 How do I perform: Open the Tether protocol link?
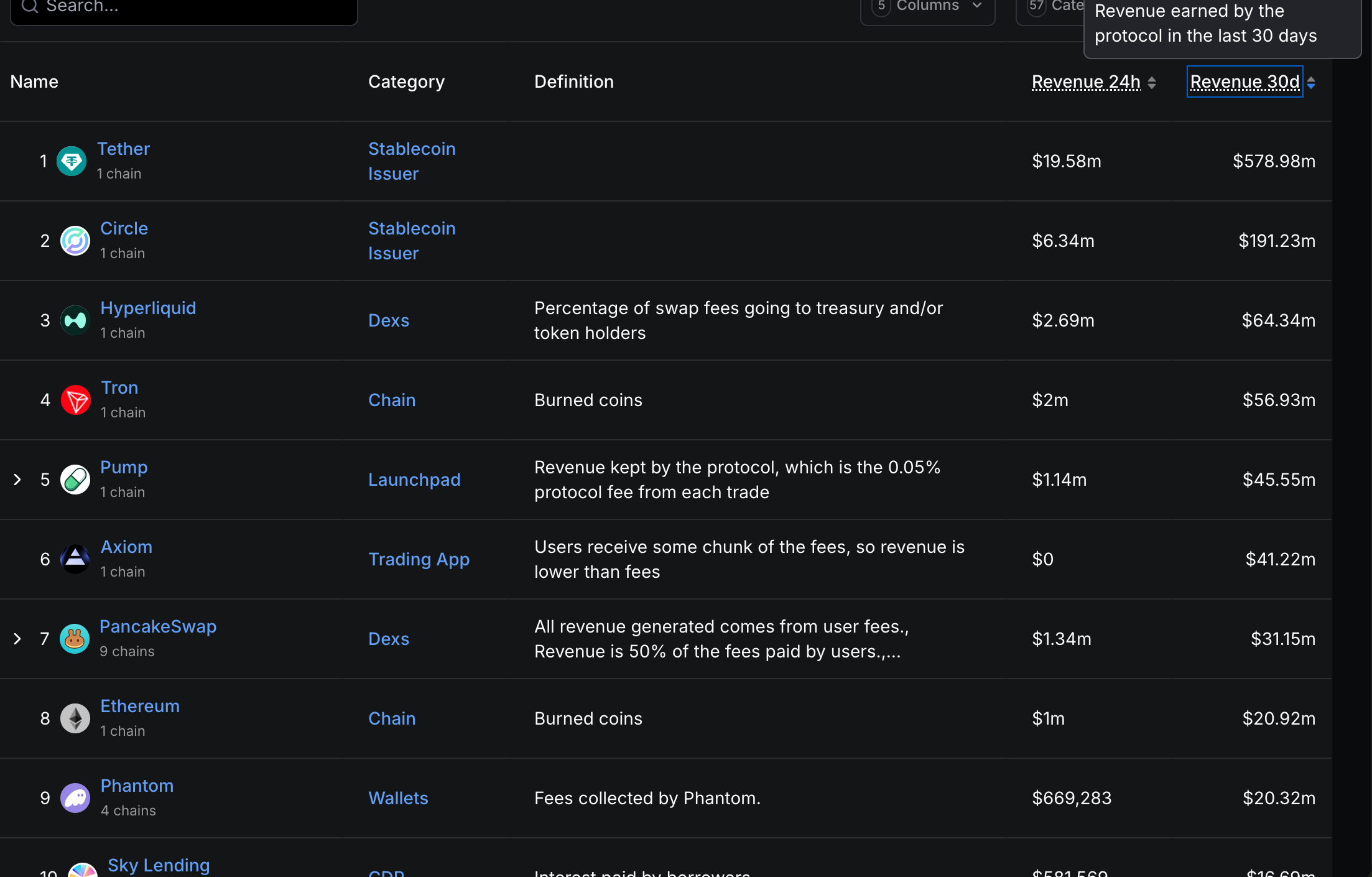123,149
